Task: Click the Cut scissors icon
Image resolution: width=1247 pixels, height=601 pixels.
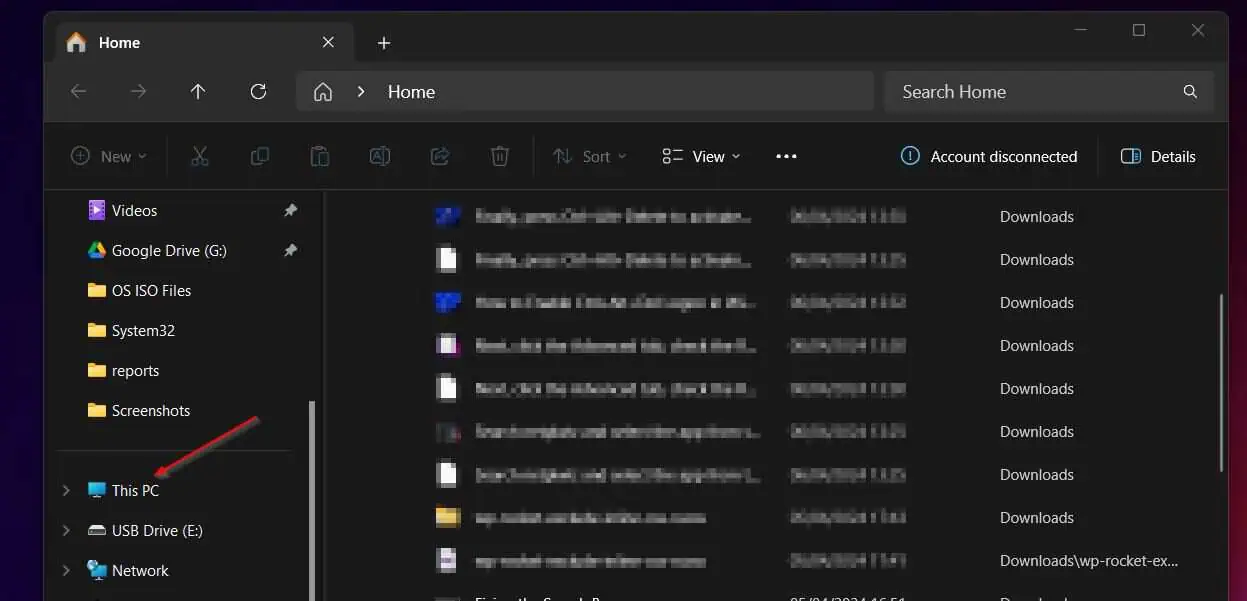Action: click(199, 156)
